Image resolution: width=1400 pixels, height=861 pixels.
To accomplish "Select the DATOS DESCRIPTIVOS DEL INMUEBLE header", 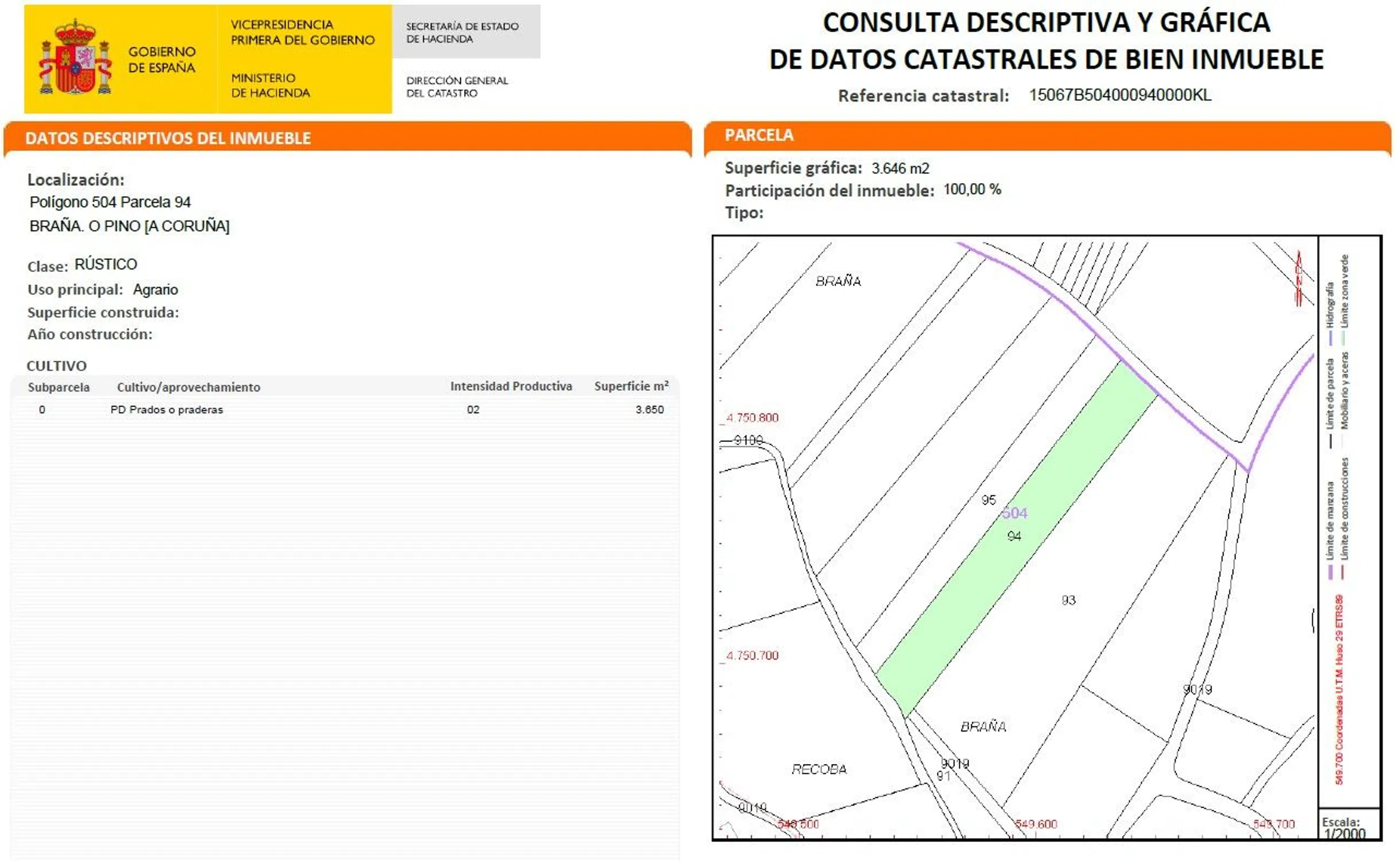I will [168, 138].
